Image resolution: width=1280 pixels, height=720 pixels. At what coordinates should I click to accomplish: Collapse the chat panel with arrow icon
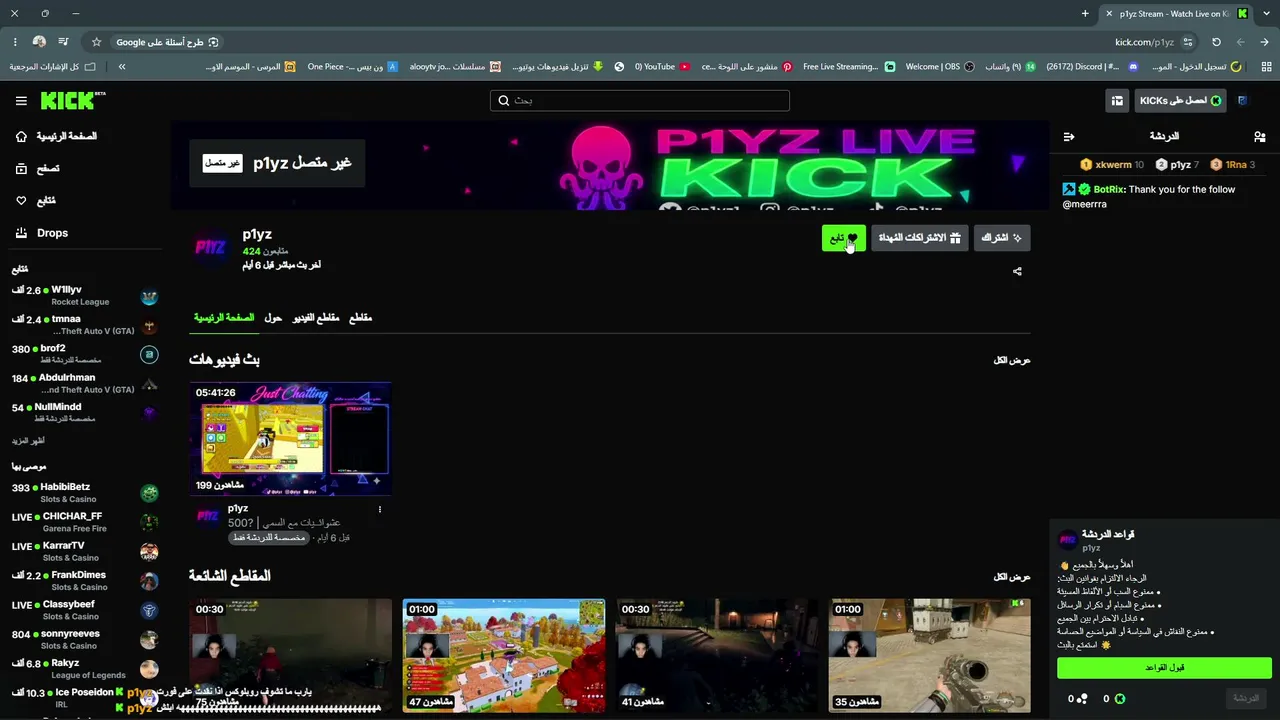[x=1069, y=136]
